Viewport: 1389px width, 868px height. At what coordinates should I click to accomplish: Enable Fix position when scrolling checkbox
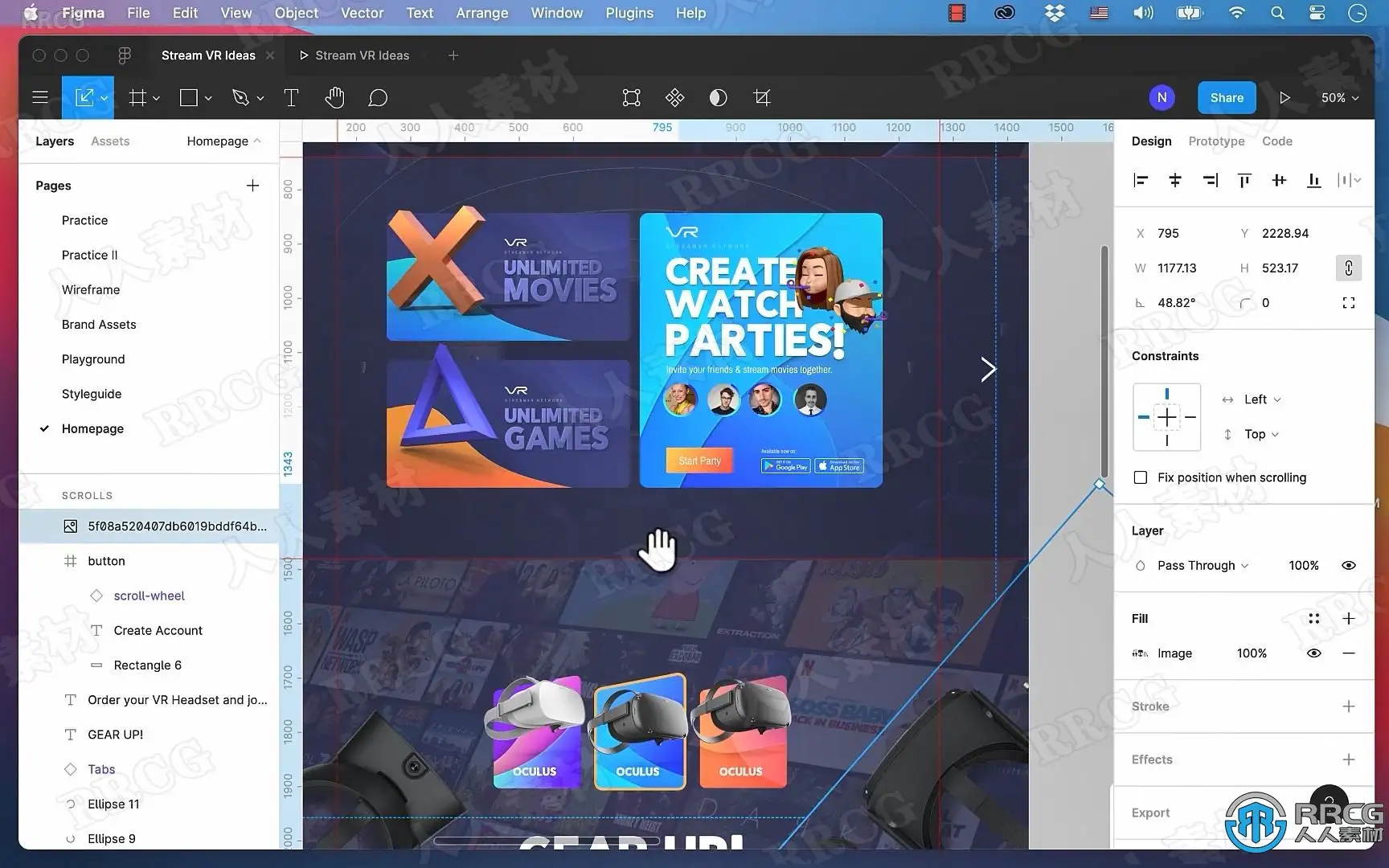point(1141,477)
